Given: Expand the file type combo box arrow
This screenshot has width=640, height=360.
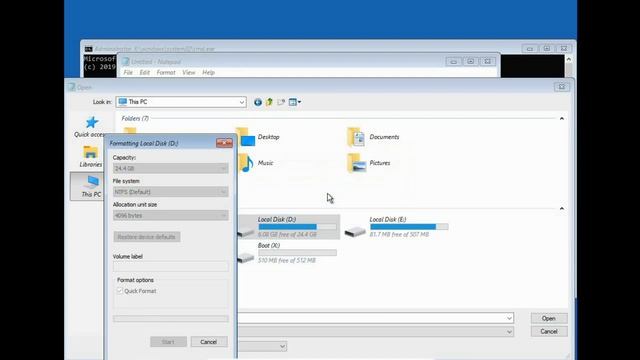Looking at the screenshot, I should [509, 332].
